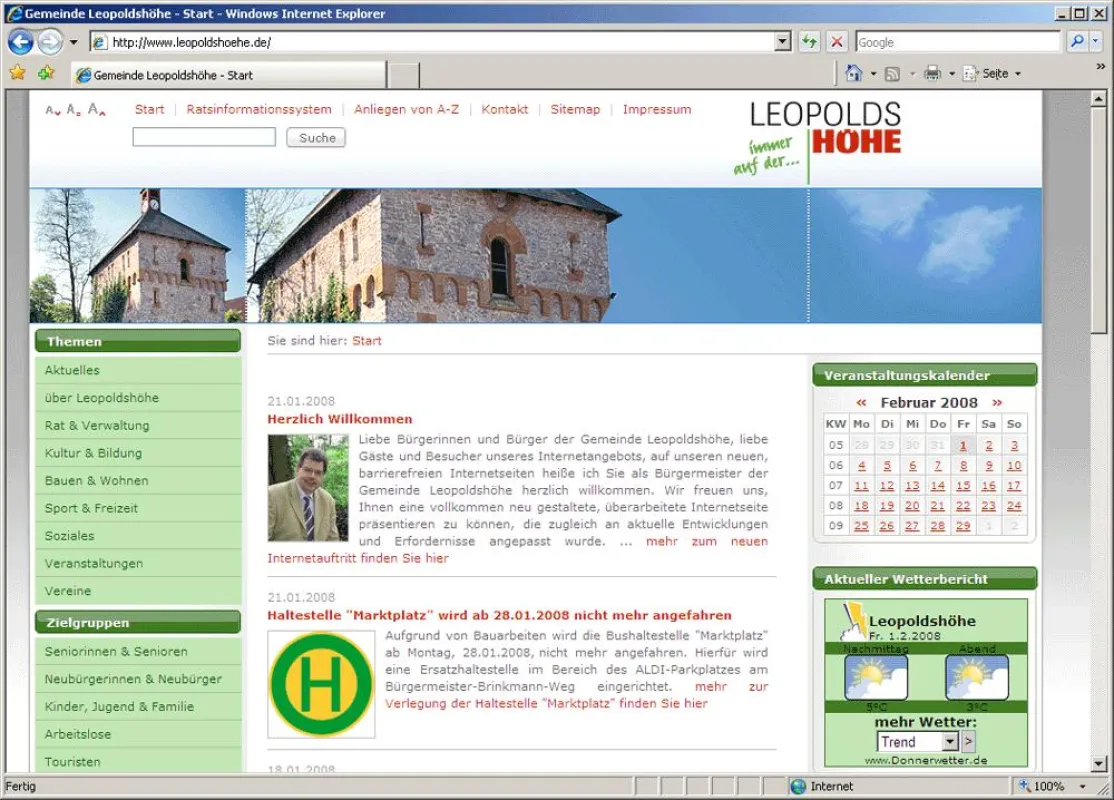Open the Trend weather dropdown
The width and height of the screenshot is (1114, 800).
point(918,742)
